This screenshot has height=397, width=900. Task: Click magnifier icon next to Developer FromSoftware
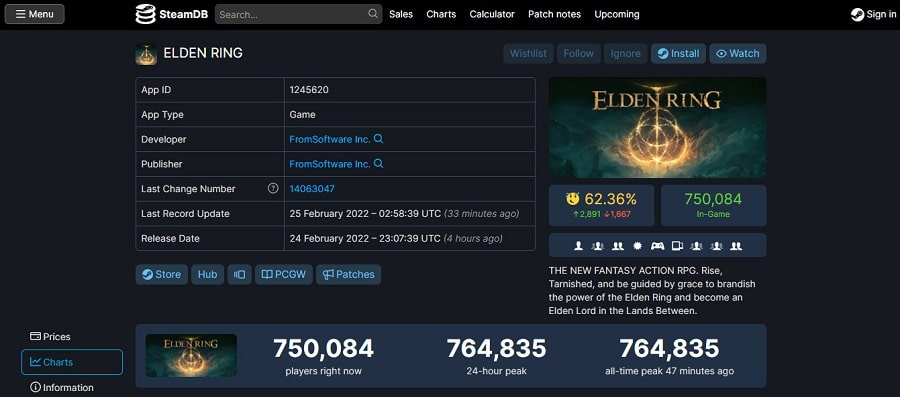[x=378, y=139]
